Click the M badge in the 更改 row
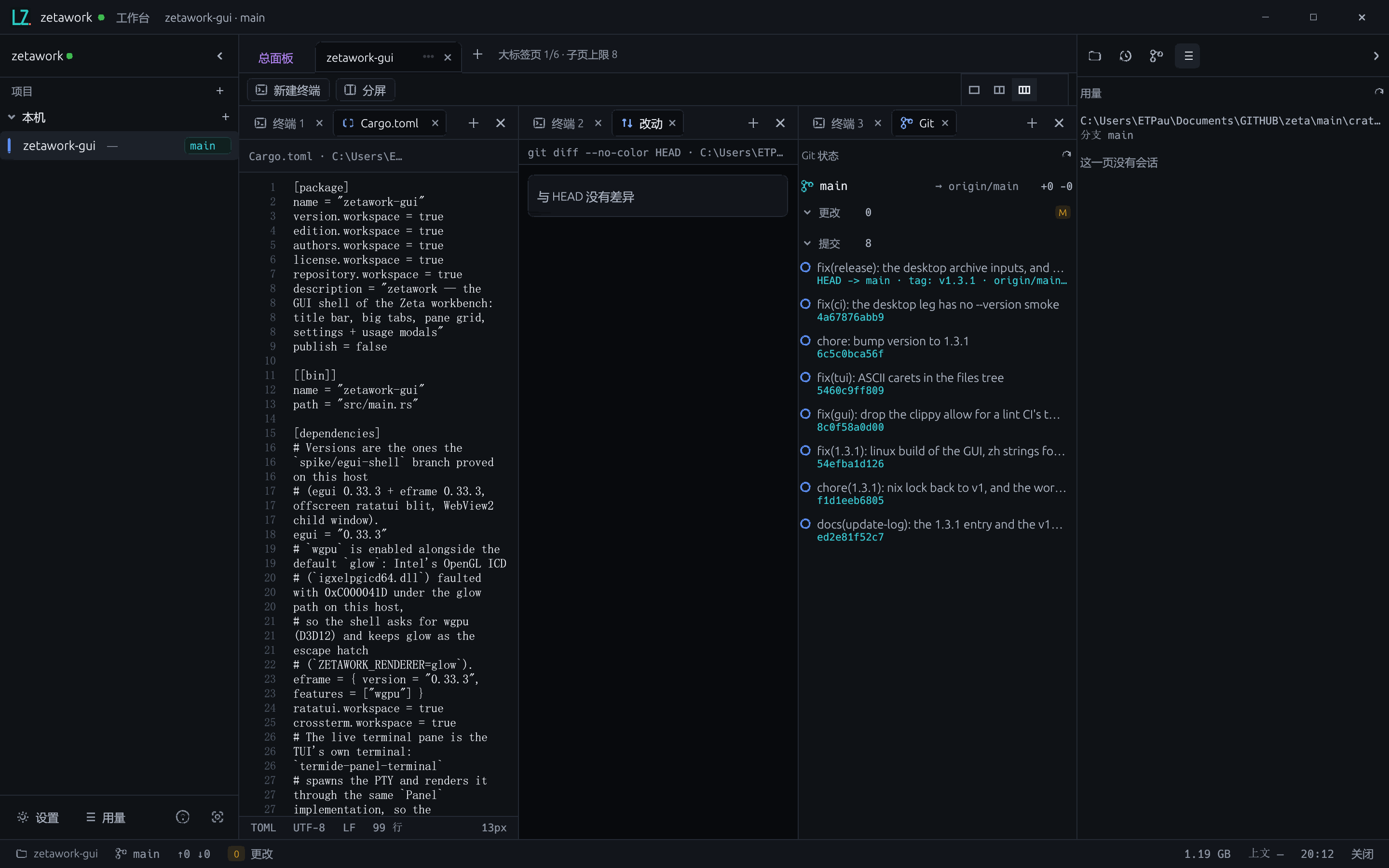 [x=1062, y=212]
